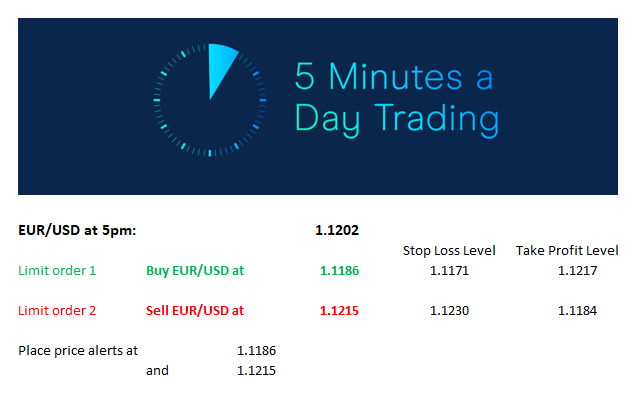The image size is (641, 400).
Task: Click the Take Profit Level header
Action: click(567, 250)
